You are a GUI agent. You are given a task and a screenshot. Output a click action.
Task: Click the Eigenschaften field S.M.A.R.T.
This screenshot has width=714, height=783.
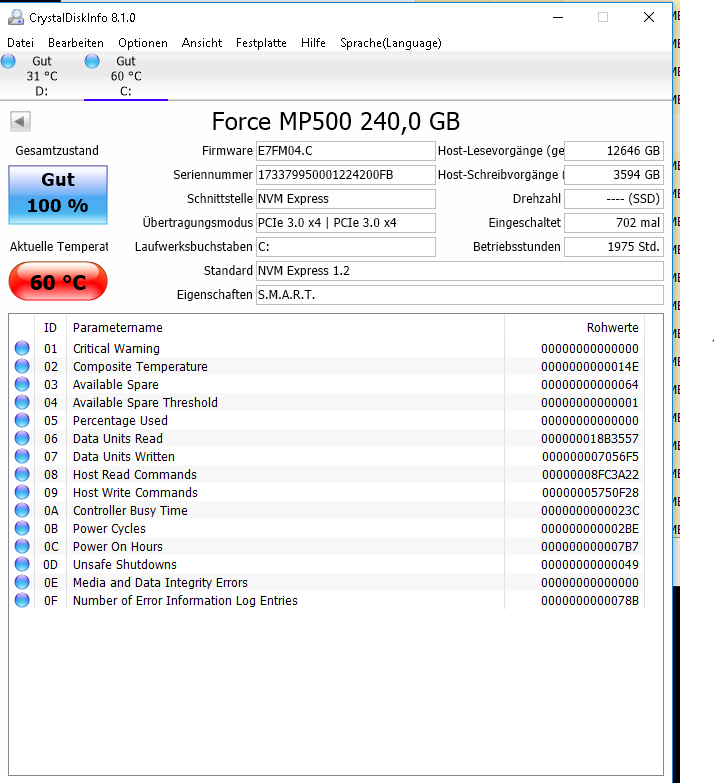pyautogui.click(x=459, y=295)
